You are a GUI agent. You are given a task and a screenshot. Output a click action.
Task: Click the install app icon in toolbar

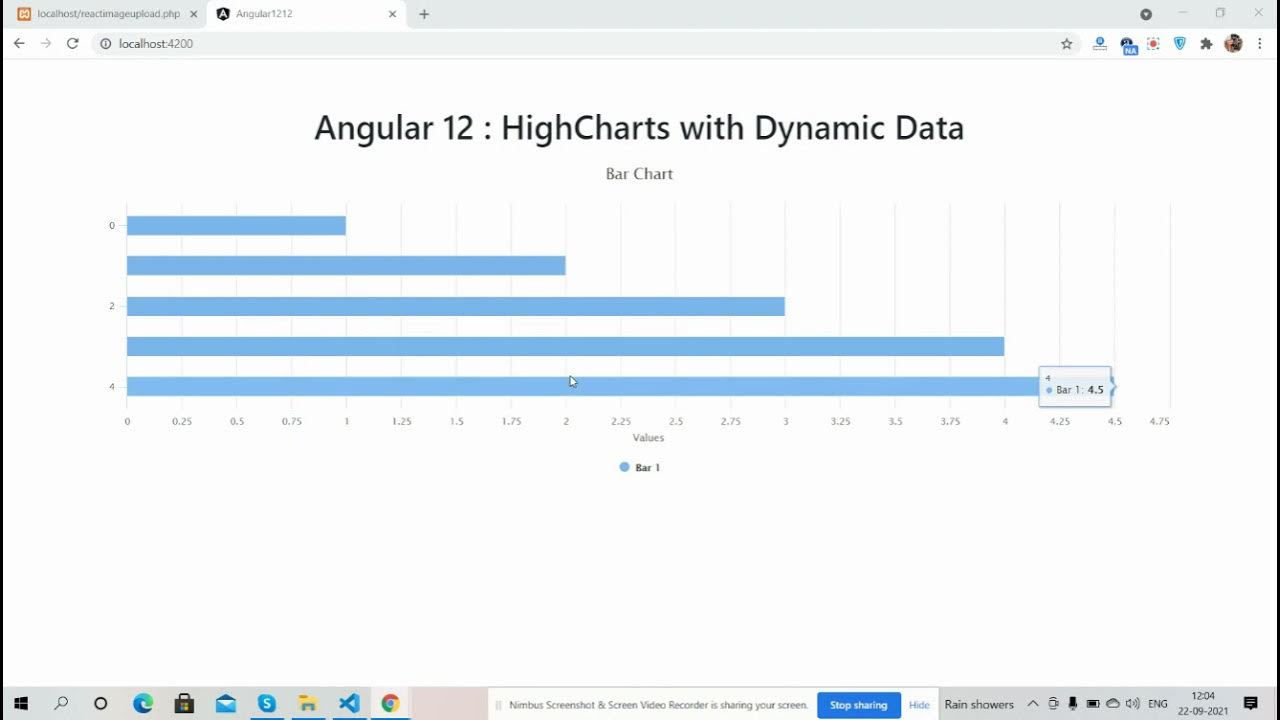pos(1100,44)
